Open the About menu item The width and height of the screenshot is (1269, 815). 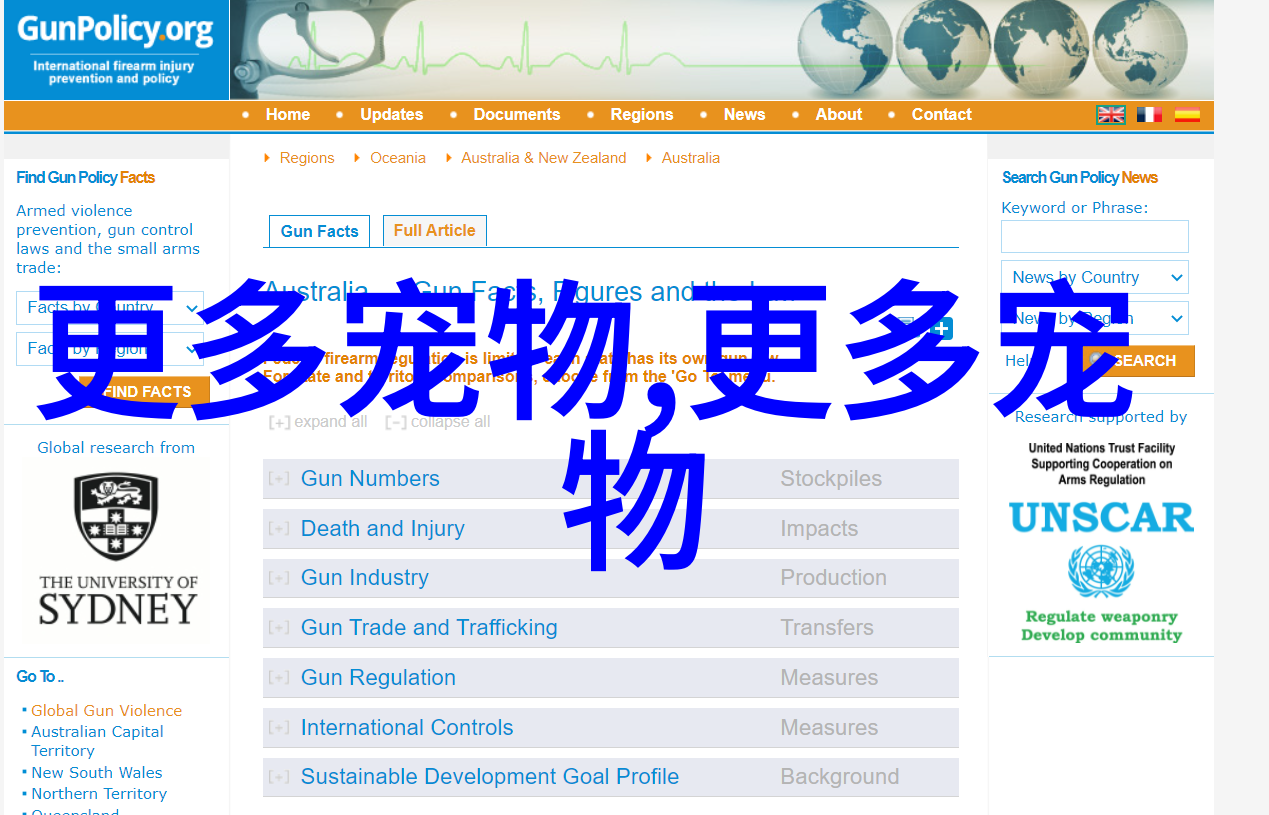click(x=839, y=115)
